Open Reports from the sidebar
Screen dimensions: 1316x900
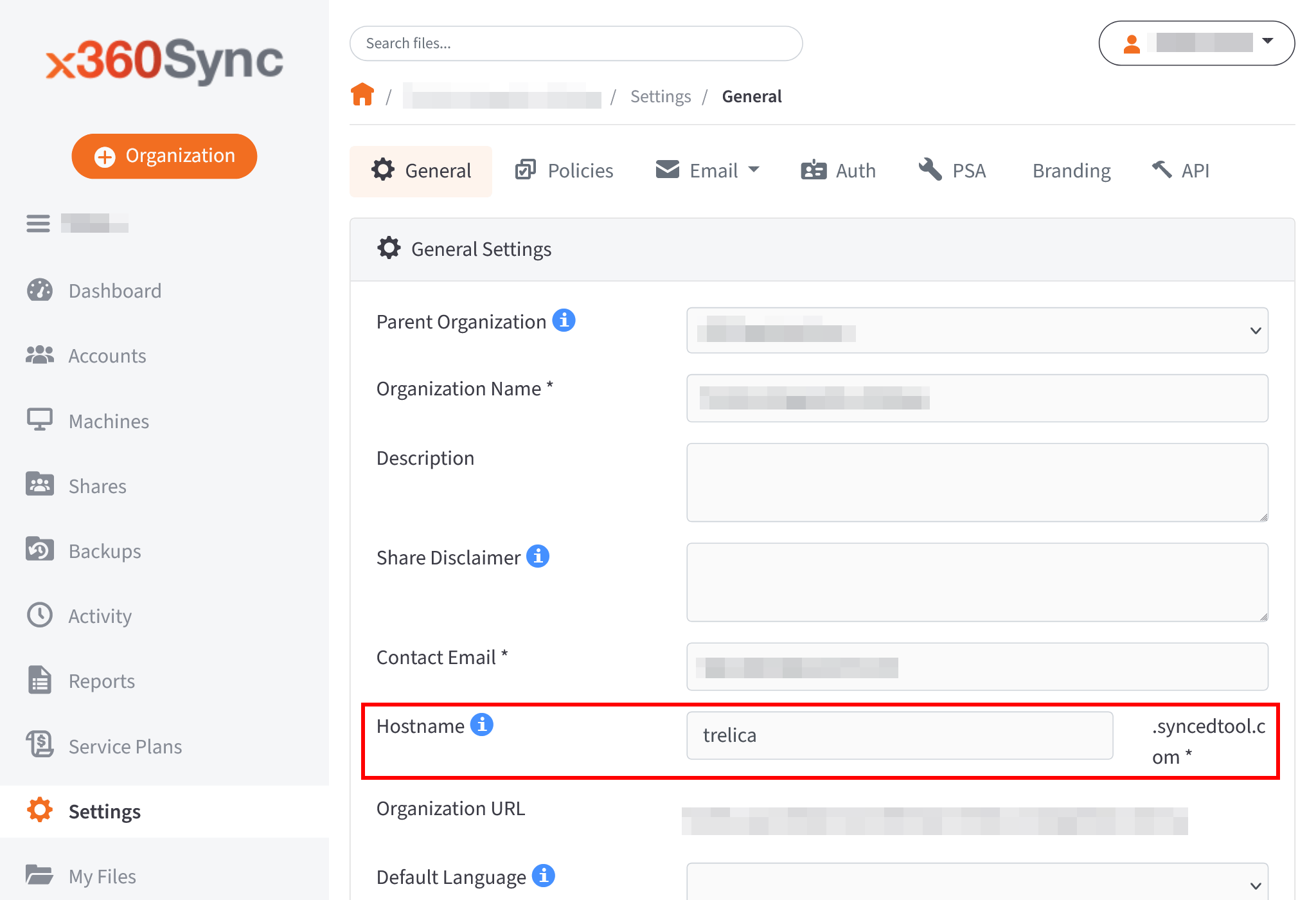[x=102, y=681]
